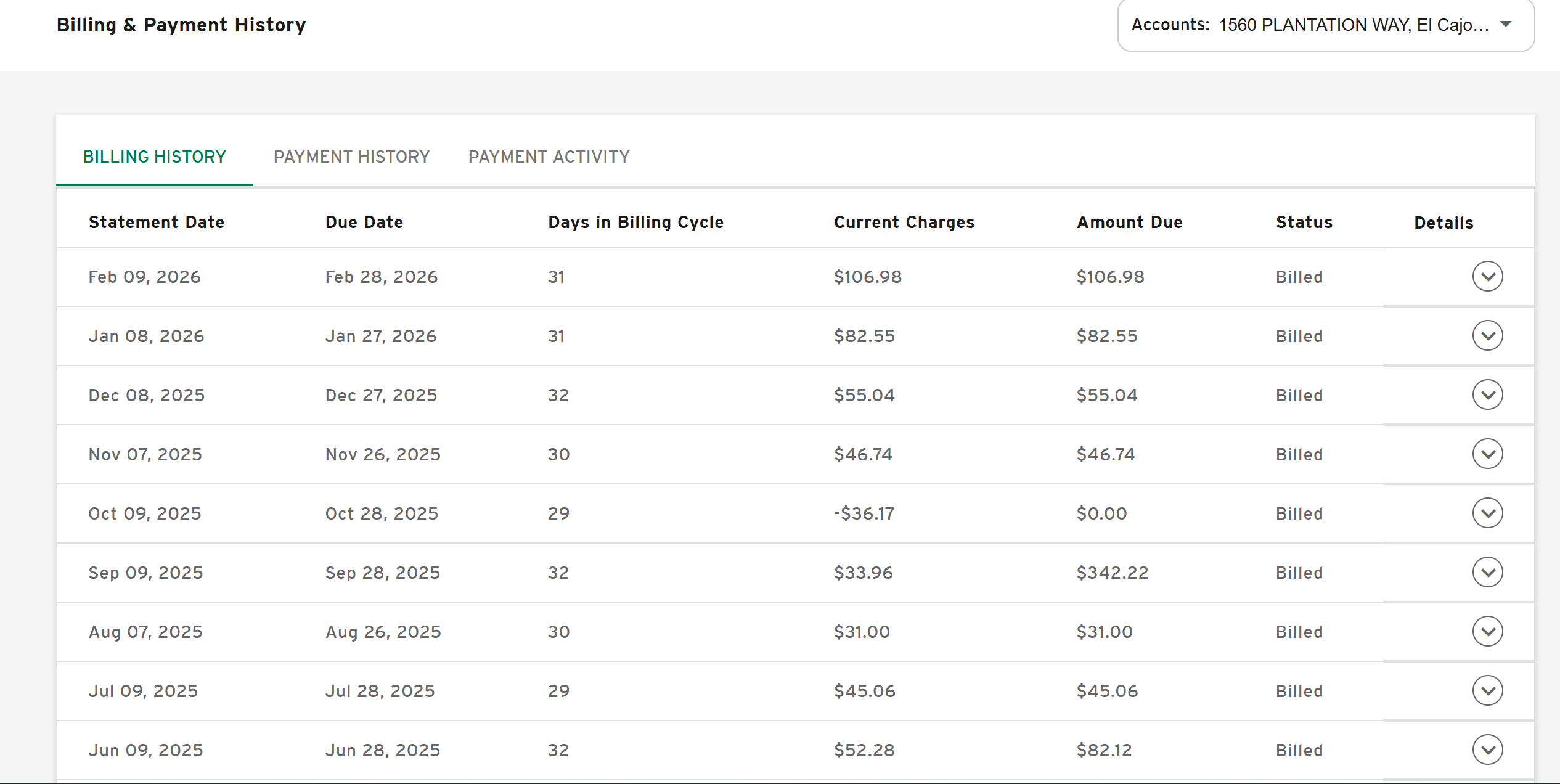Expand details for Dec 08, 2025 statement
Screen dimensions: 1560x784
click(x=1487, y=394)
